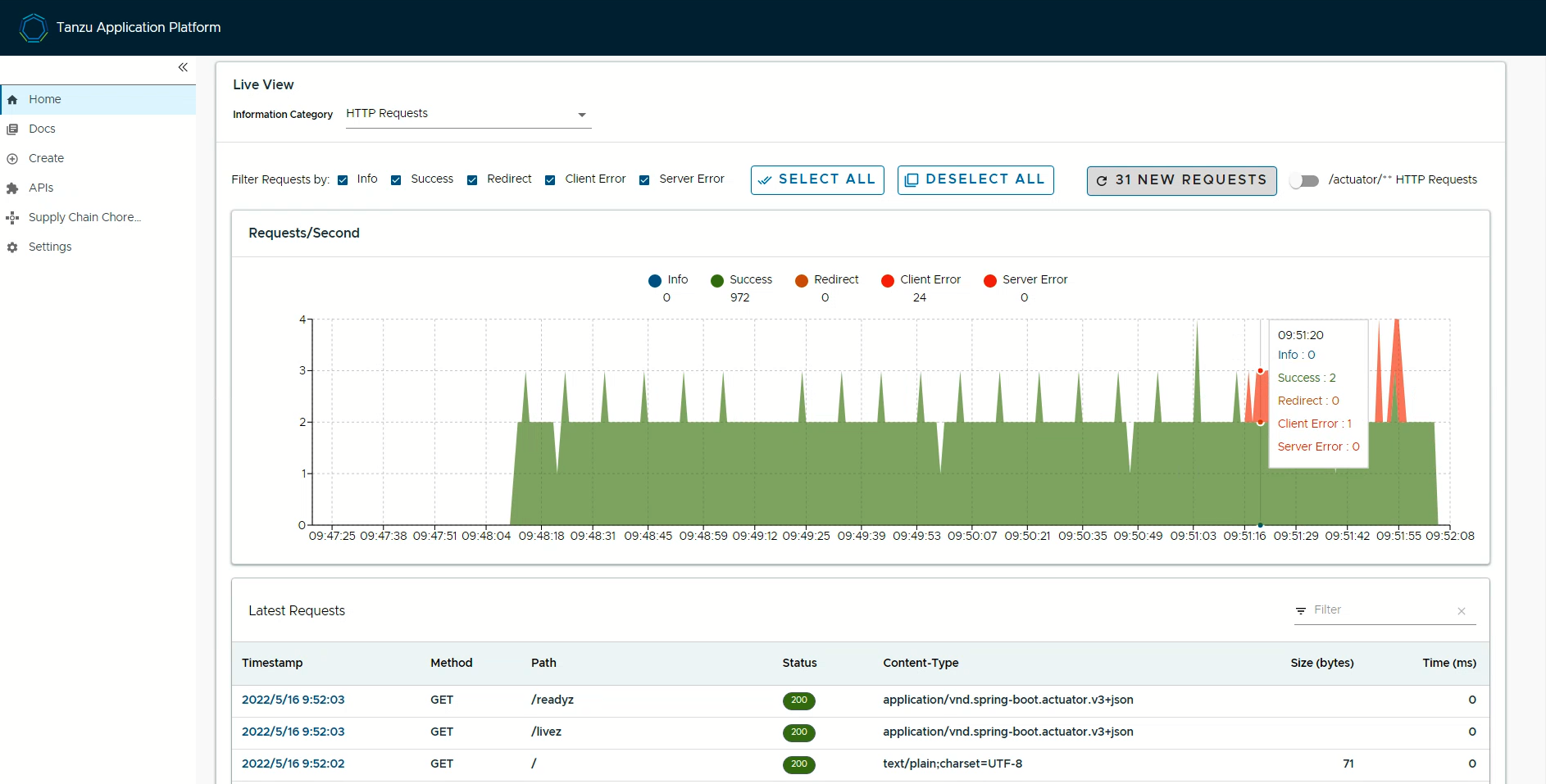Image resolution: width=1546 pixels, height=784 pixels.
Task: Sort by the Path column header
Action: (x=543, y=663)
